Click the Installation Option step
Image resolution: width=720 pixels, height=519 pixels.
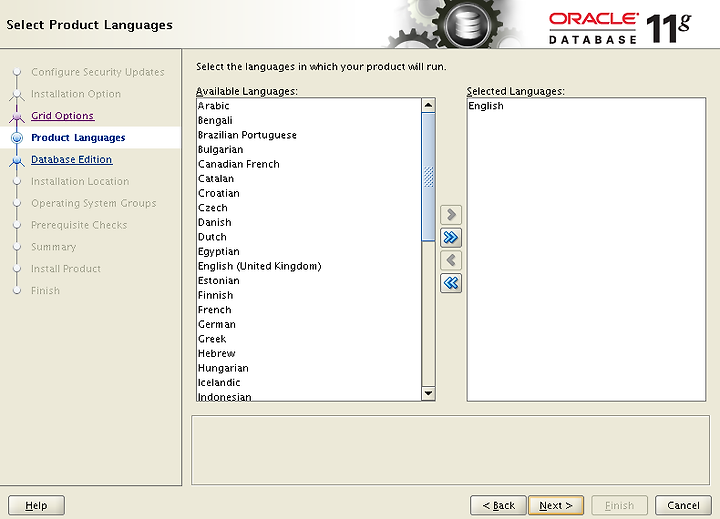[76, 94]
